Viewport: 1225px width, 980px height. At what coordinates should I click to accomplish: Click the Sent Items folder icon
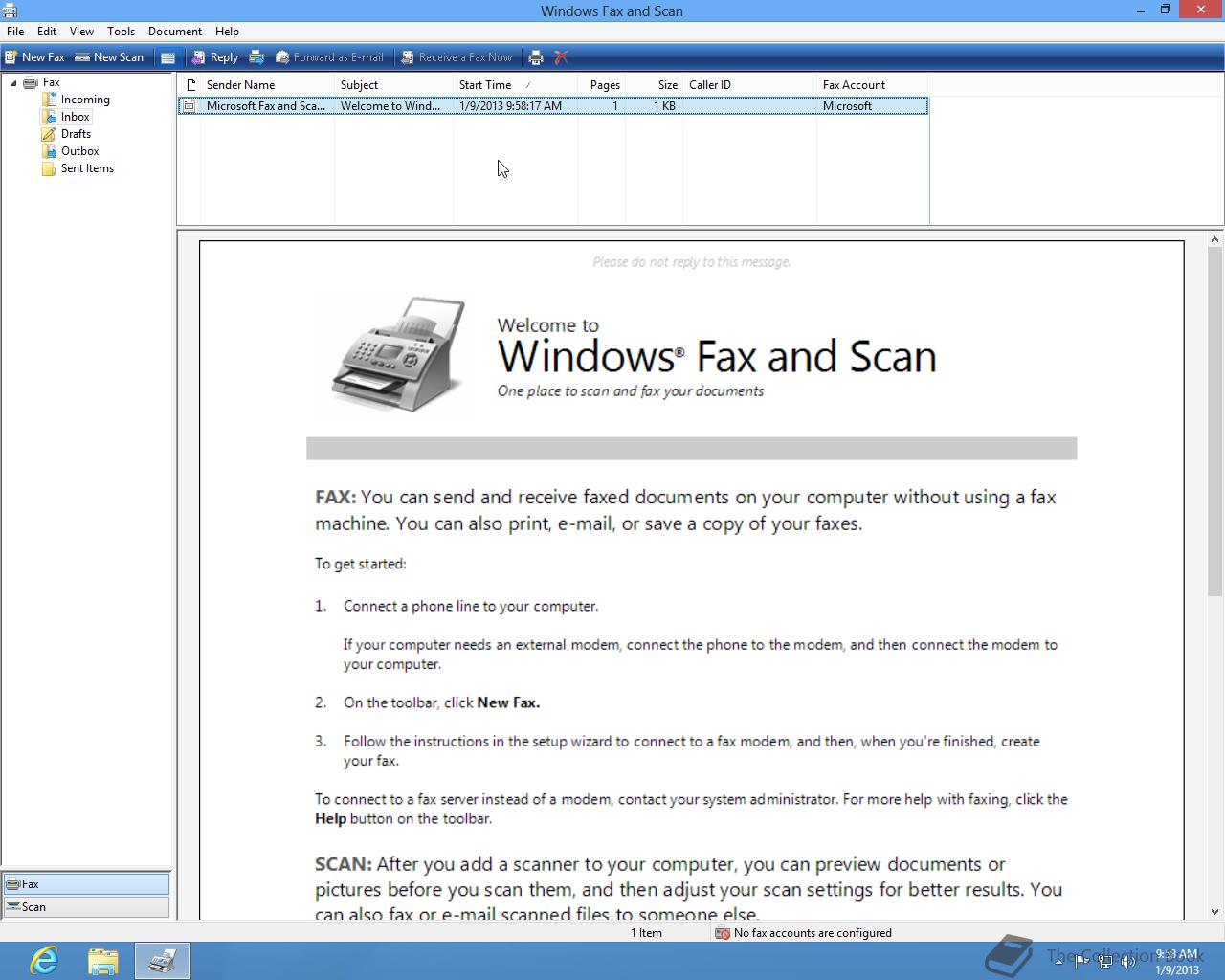tap(49, 168)
